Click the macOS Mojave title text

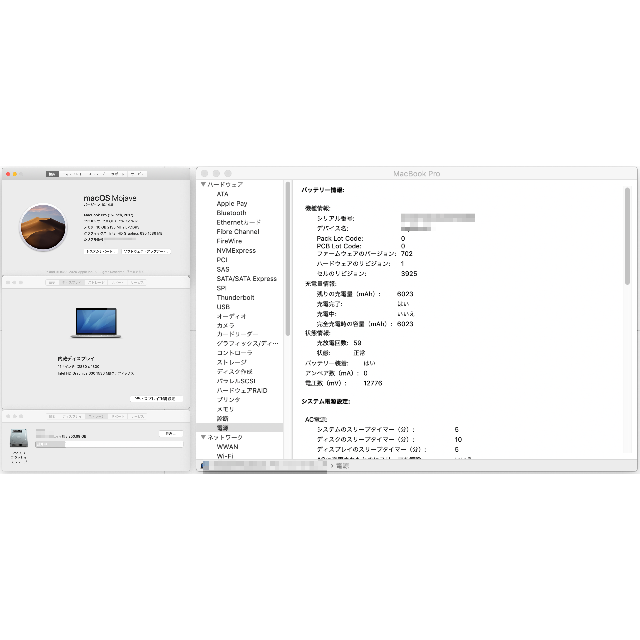tap(110, 198)
